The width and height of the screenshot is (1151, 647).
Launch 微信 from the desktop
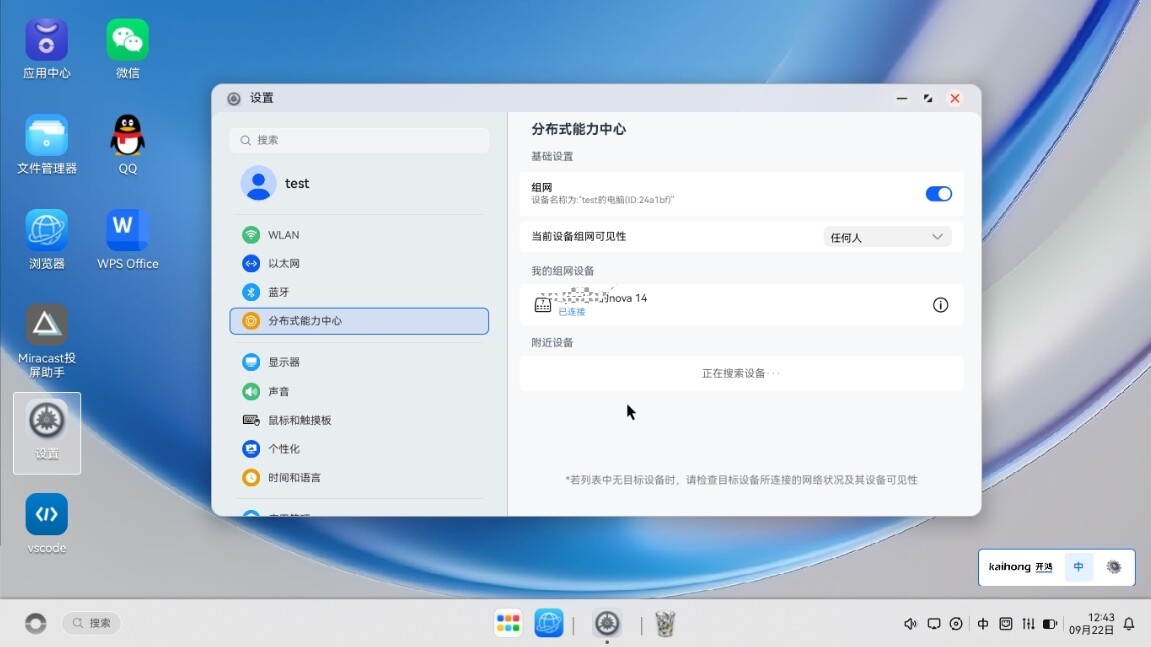(128, 48)
